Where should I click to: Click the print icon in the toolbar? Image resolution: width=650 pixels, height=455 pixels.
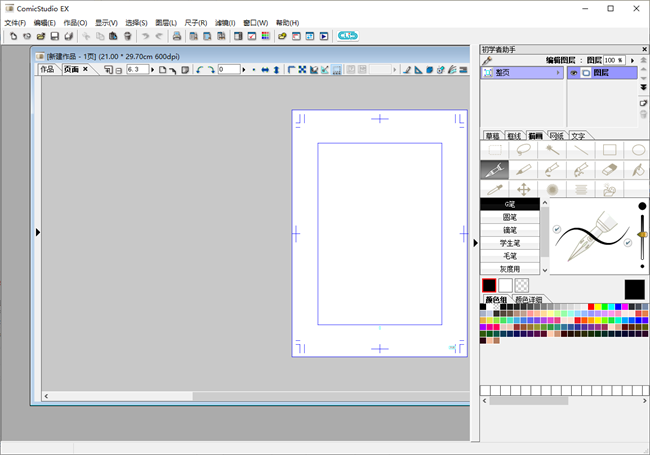click(x=177, y=36)
